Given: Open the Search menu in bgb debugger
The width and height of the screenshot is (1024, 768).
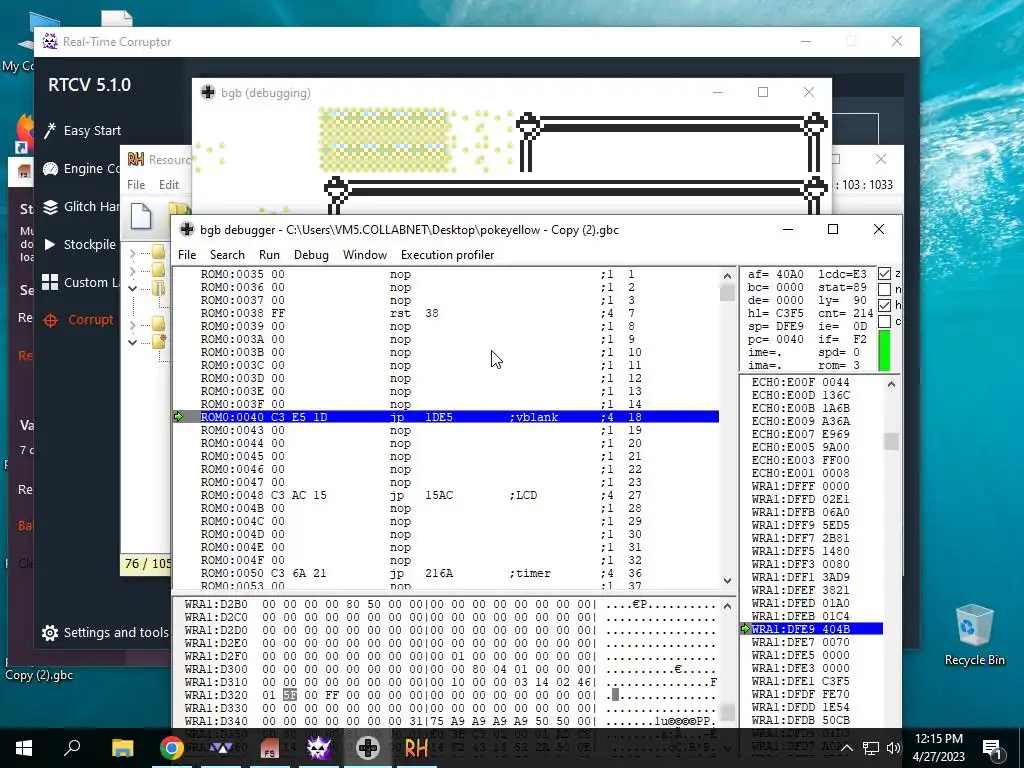Looking at the screenshot, I should 227,255.
